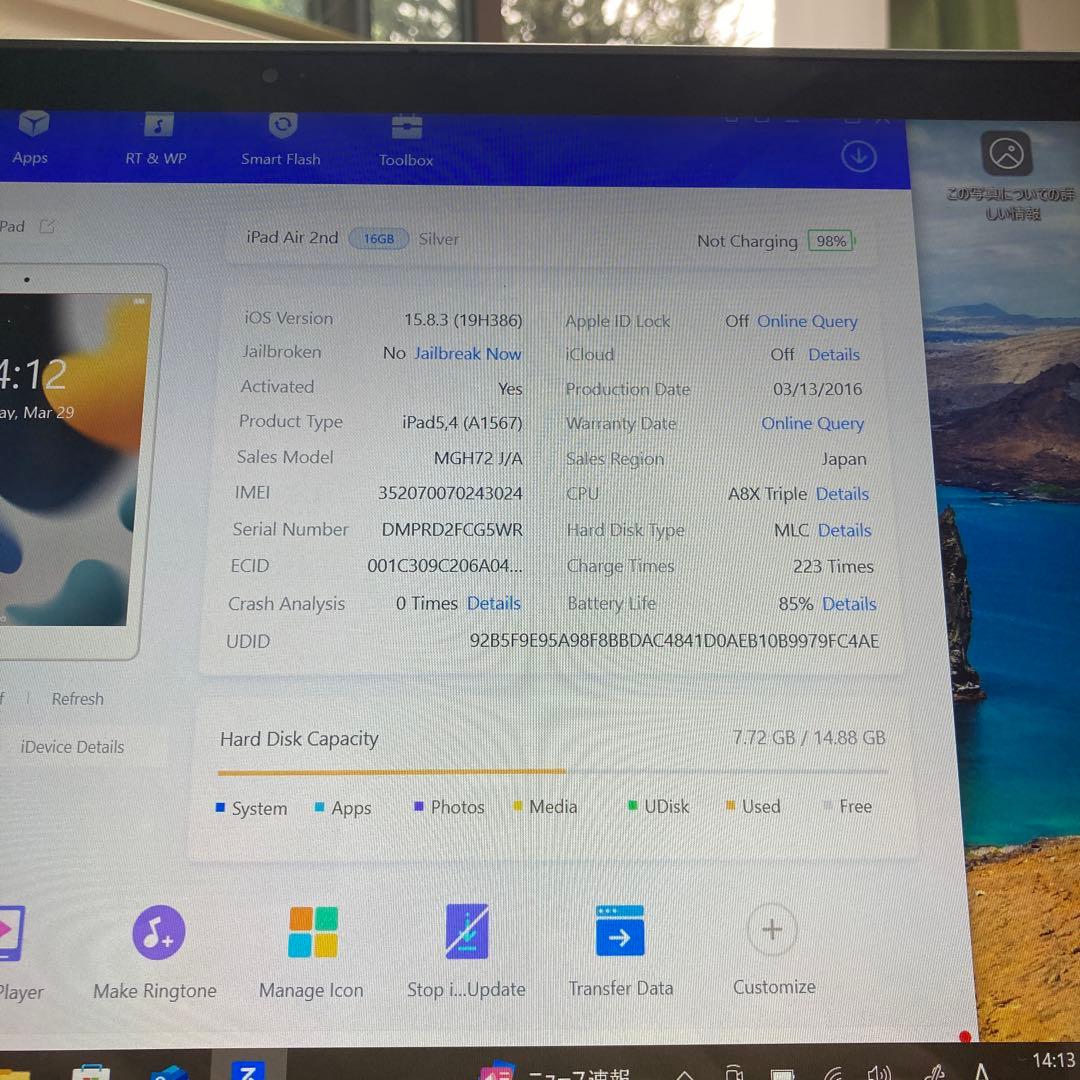Refresh the device information

pos(77,699)
